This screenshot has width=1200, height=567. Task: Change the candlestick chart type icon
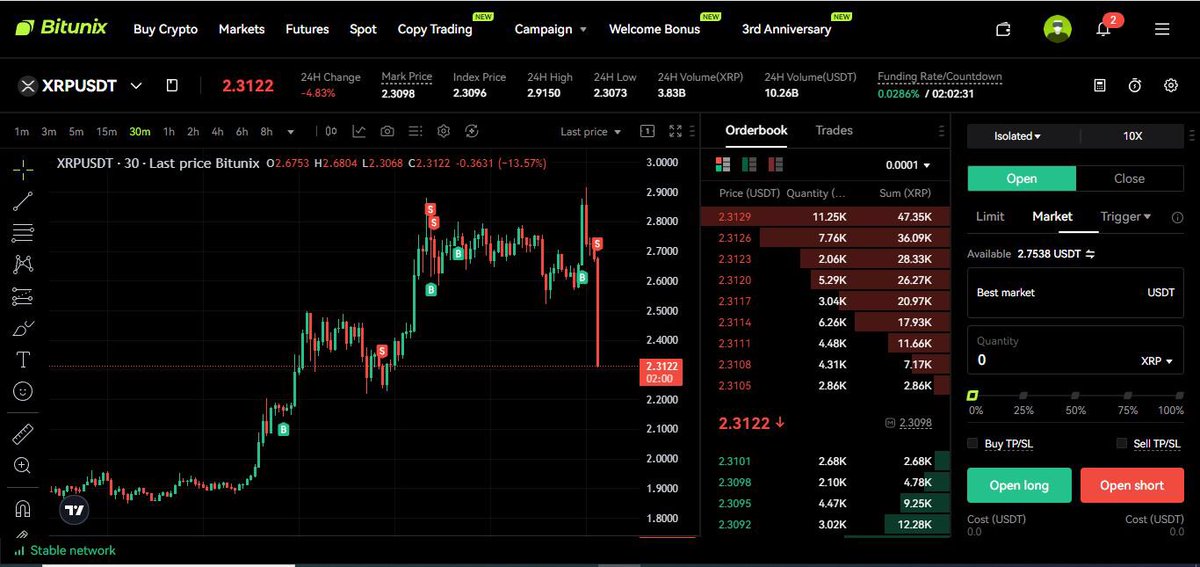click(331, 131)
